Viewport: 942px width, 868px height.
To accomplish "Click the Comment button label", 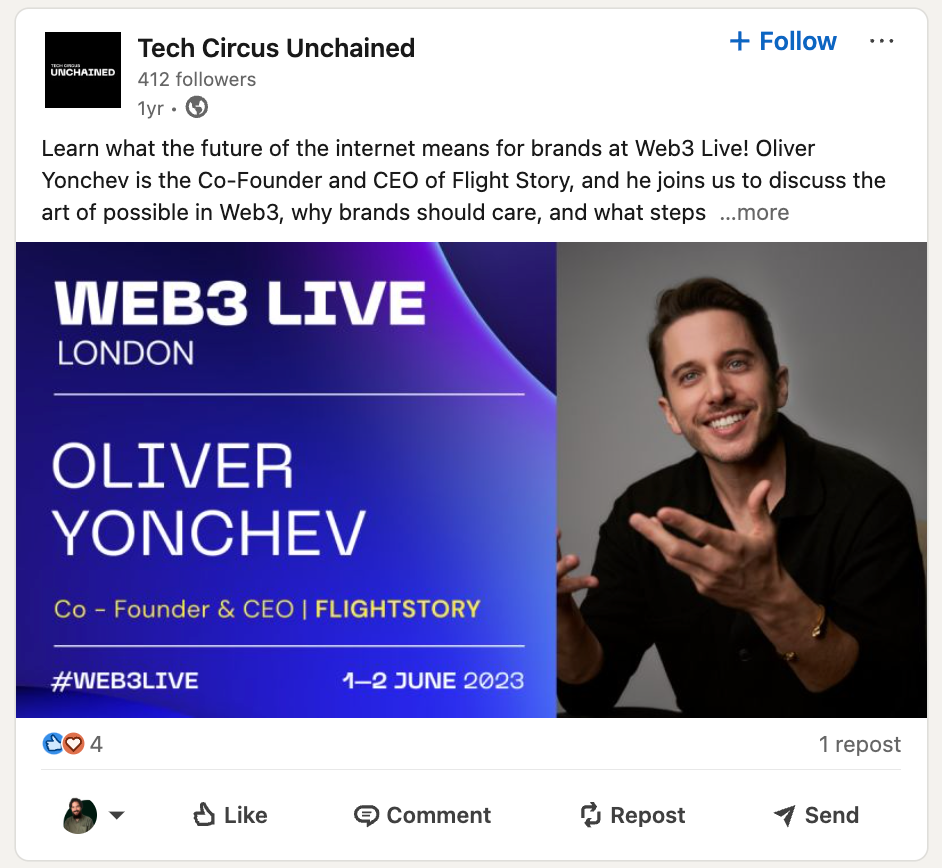I will pos(439,815).
